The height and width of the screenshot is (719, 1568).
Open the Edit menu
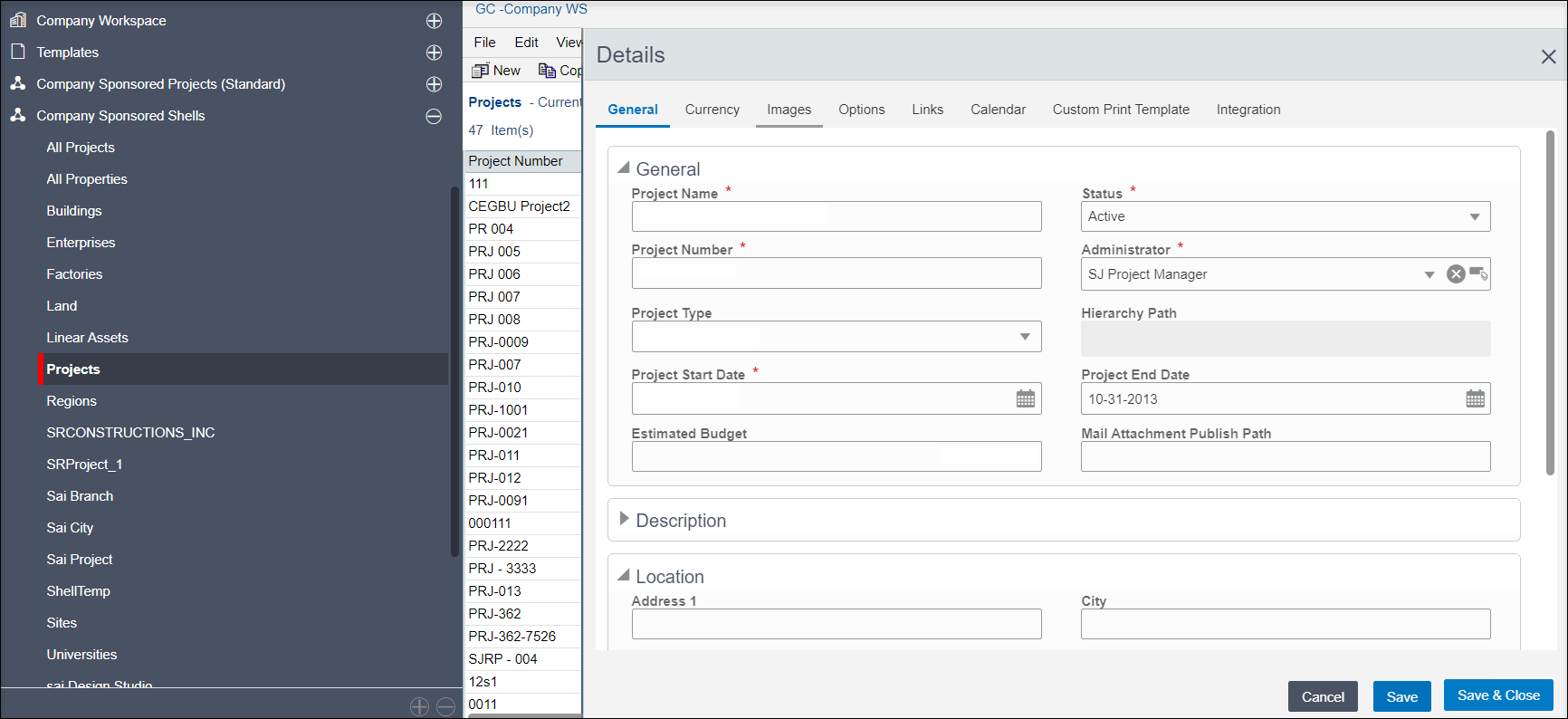tap(527, 43)
